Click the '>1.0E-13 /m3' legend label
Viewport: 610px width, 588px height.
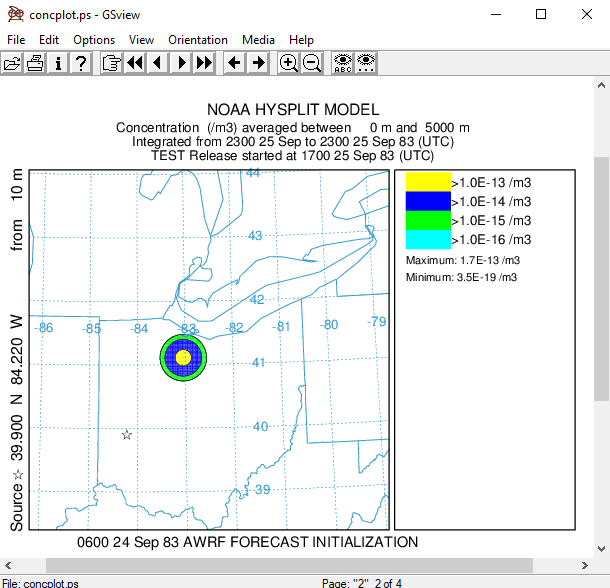tap(491, 183)
